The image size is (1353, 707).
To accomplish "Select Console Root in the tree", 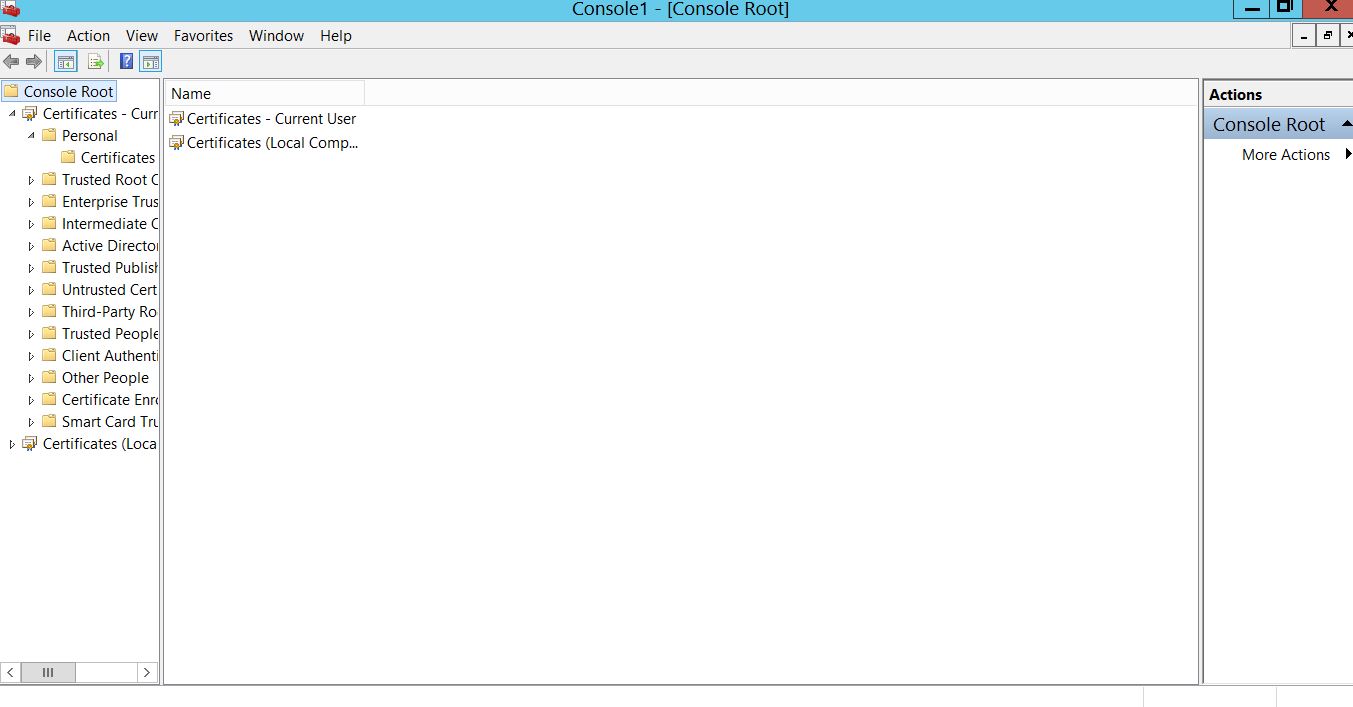I will tap(68, 91).
